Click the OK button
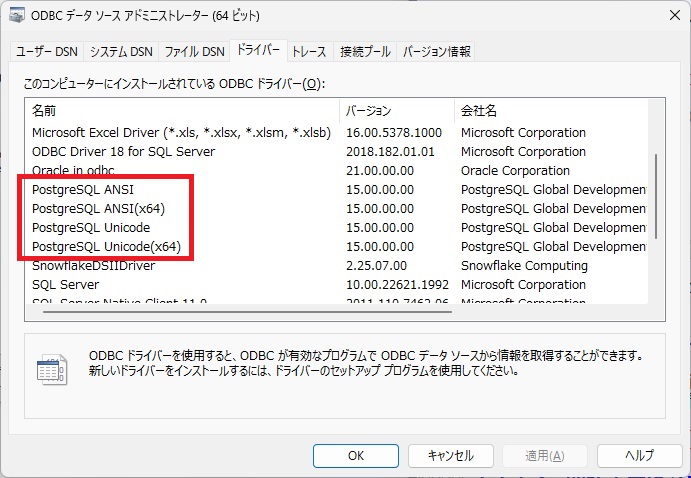This screenshot has width=691, height=478. 356,456
